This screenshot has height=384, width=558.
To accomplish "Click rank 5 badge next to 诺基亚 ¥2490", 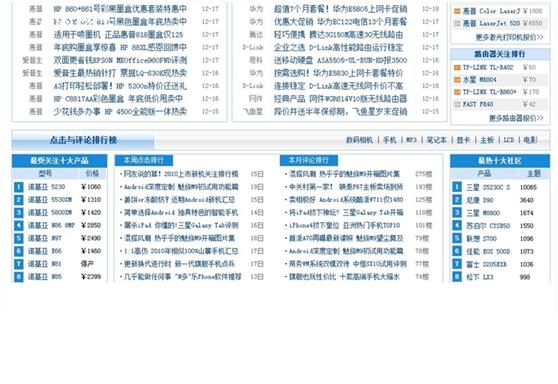I will (19, 238).
